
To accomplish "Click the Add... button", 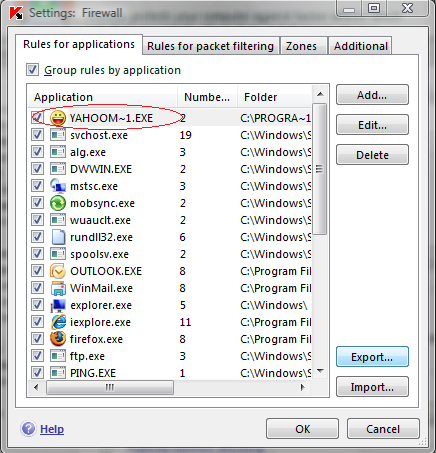I will (x=372, y=95).
